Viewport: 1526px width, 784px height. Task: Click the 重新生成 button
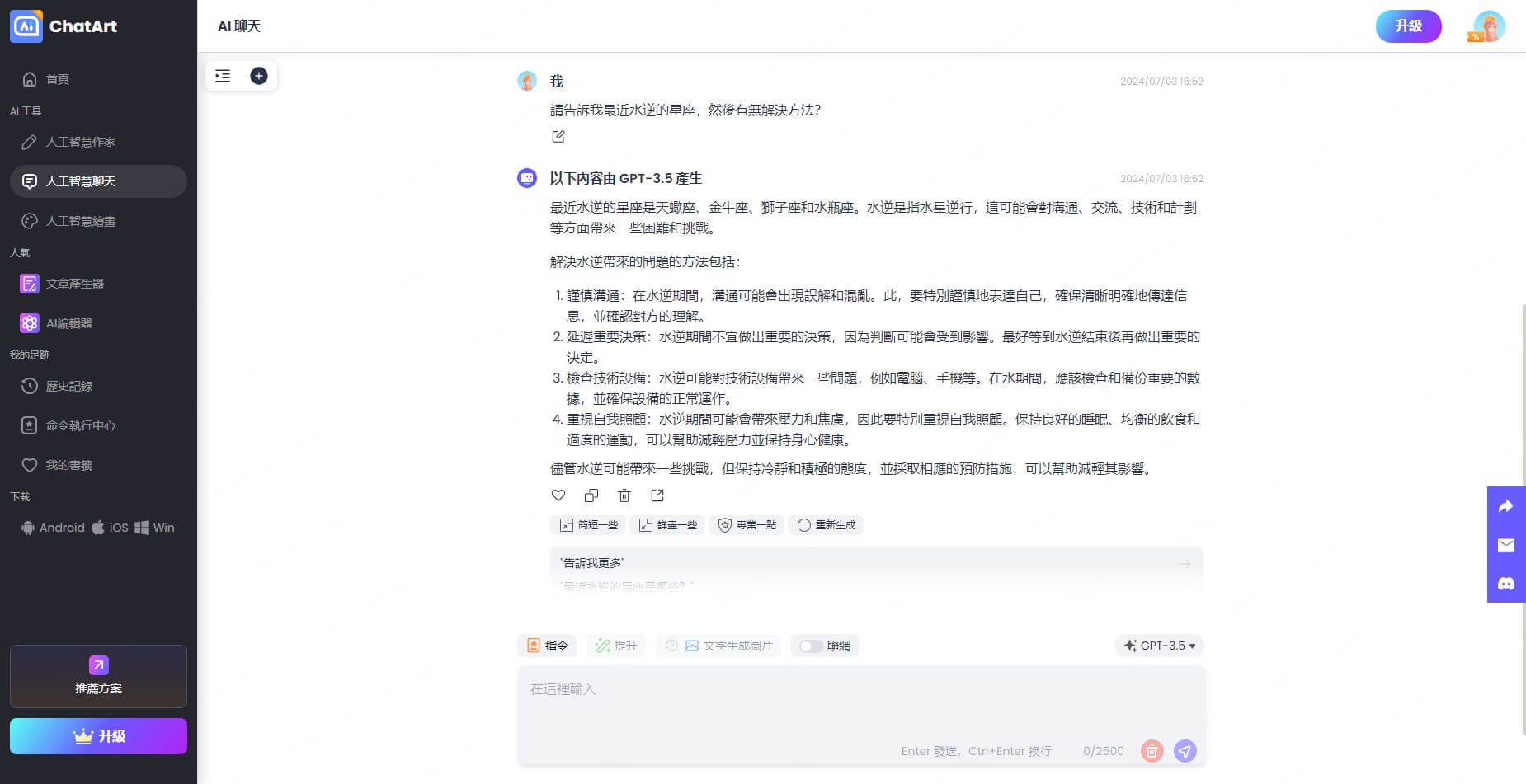pos(826,525)
